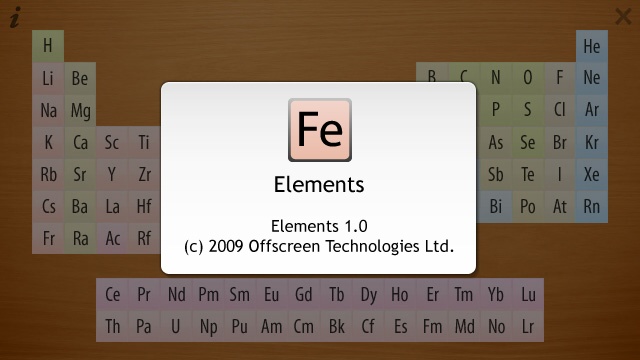
Task: Open the Uranium U element tile
Action: [x=176, y=326]
